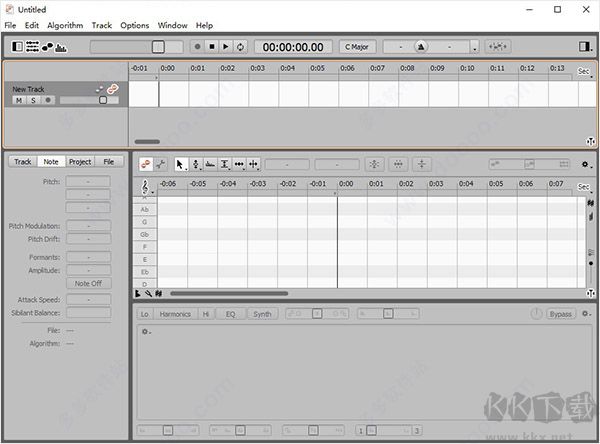600x444 pixels.
Task: Select the Pitch tool
Action: [x=196, y=164]
